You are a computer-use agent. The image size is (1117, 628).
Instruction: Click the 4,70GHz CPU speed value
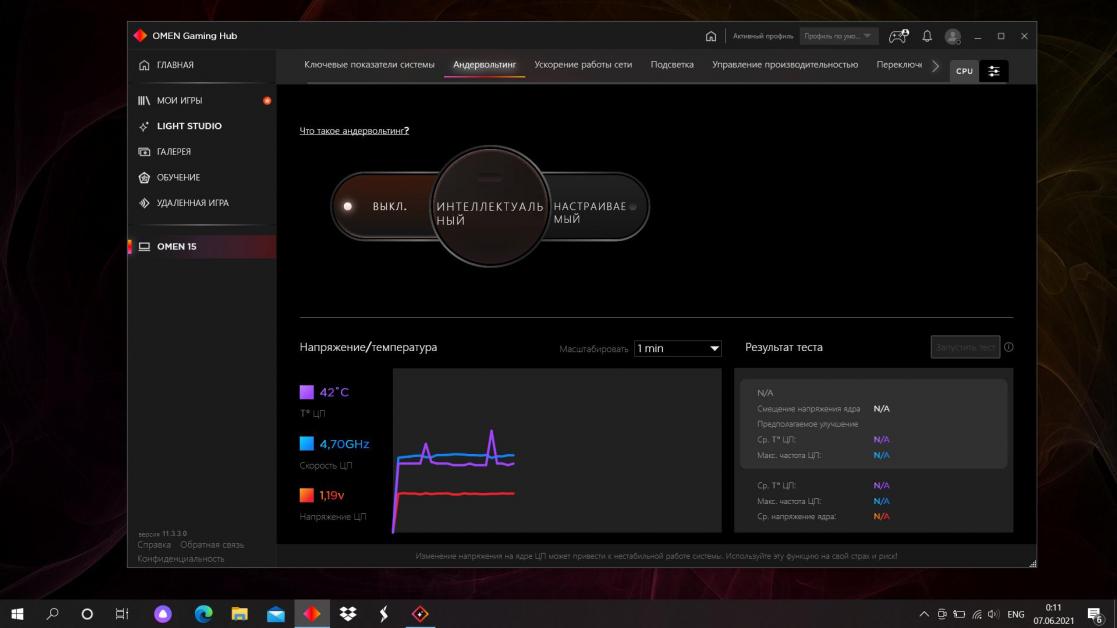click(x=344, y=444)
